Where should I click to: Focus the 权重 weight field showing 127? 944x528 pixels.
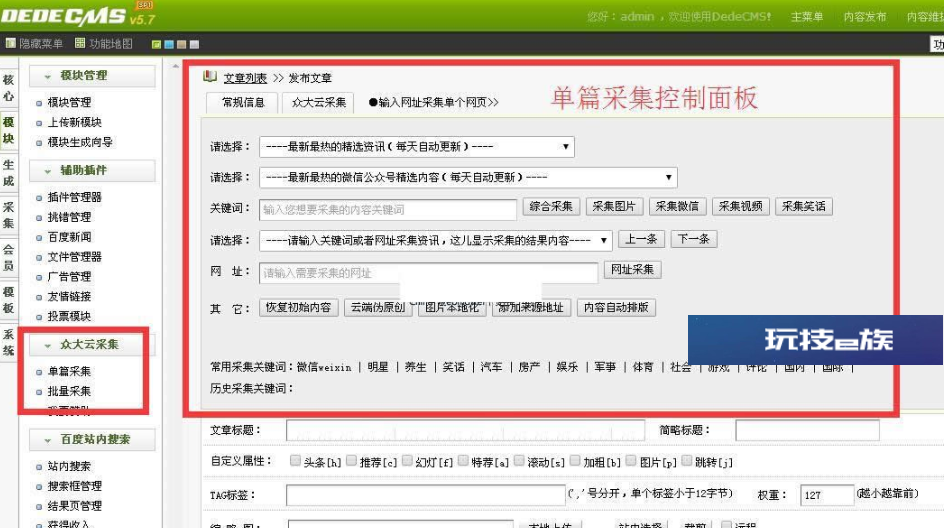(x=827, y=495)
